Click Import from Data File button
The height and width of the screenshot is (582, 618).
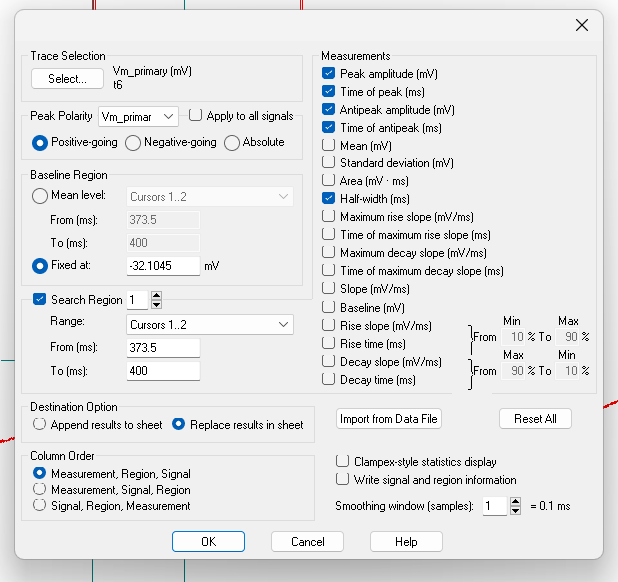pos(389,418)
